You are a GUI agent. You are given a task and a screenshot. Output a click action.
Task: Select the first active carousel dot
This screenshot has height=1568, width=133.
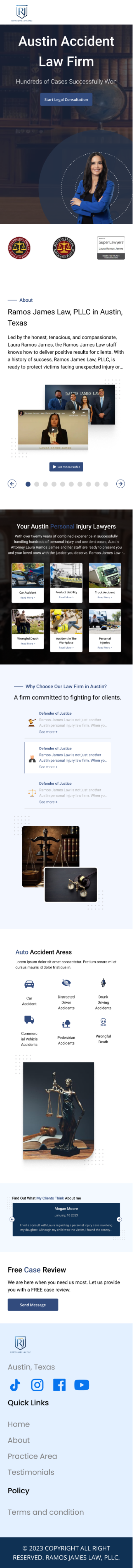(28, 484)
